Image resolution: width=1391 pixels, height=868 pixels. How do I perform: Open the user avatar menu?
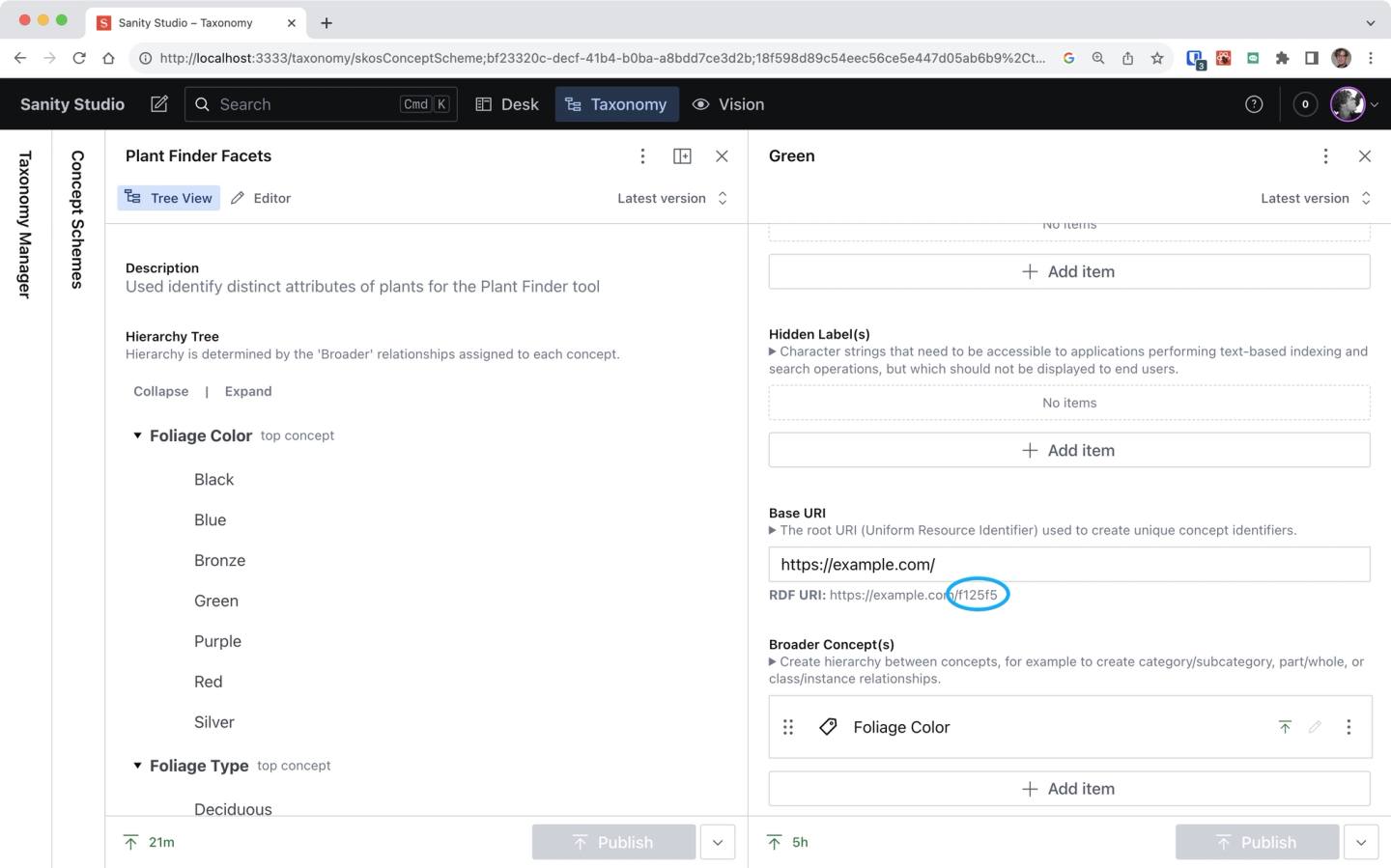[1348, 104]
